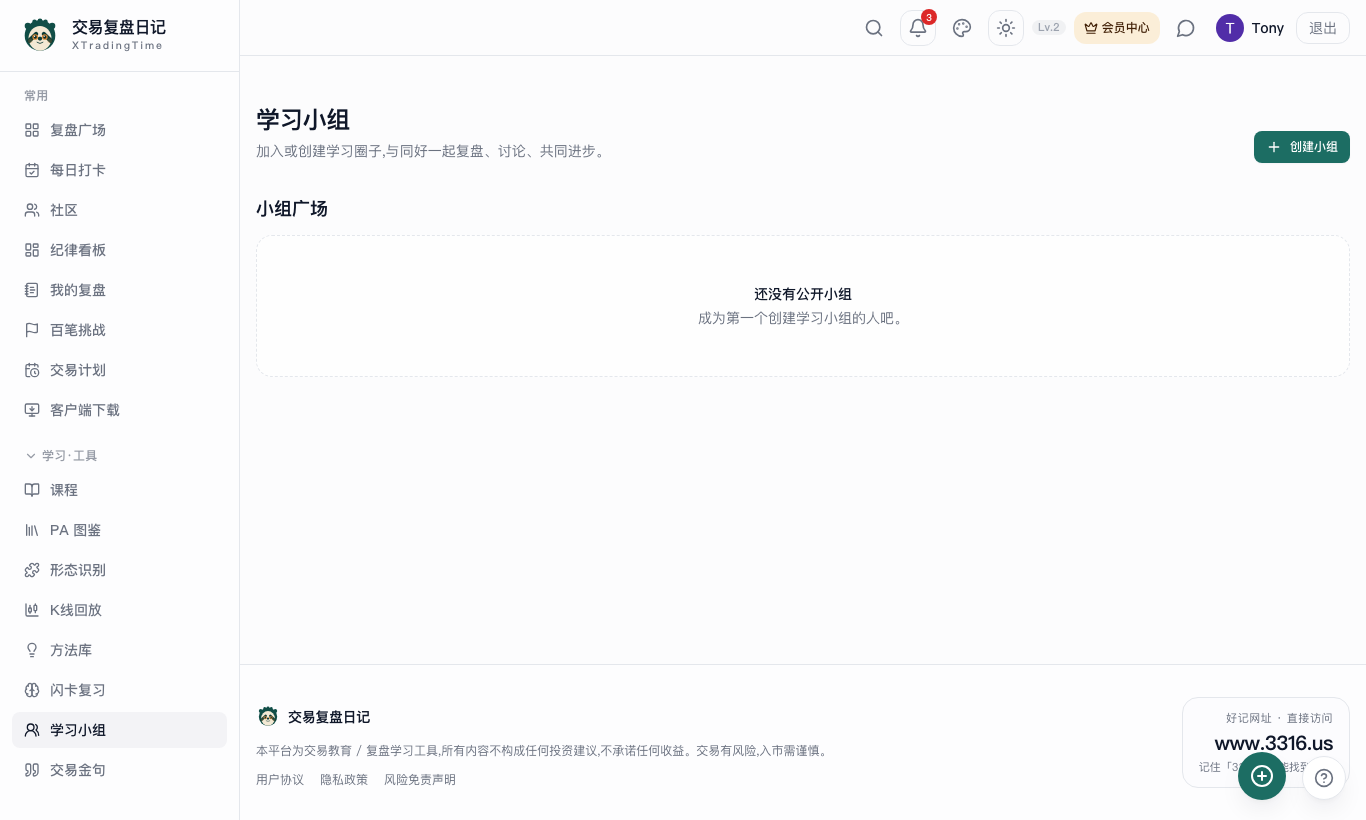Open 课程 courses page
1366x820 pixels.
pyautogui.click(x=119, y=490)
